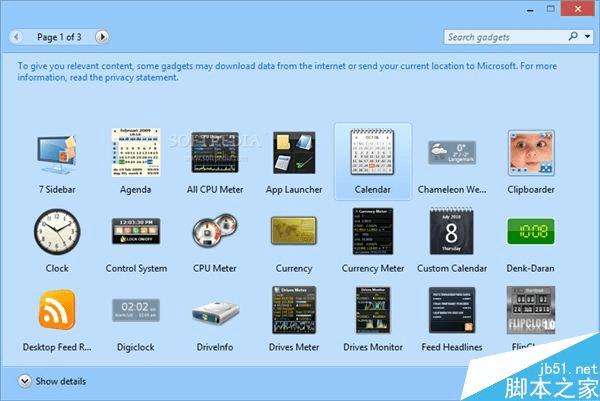Click the Search gadgets input field
This screenshot has width=600, height=401.
coord(506,37)
